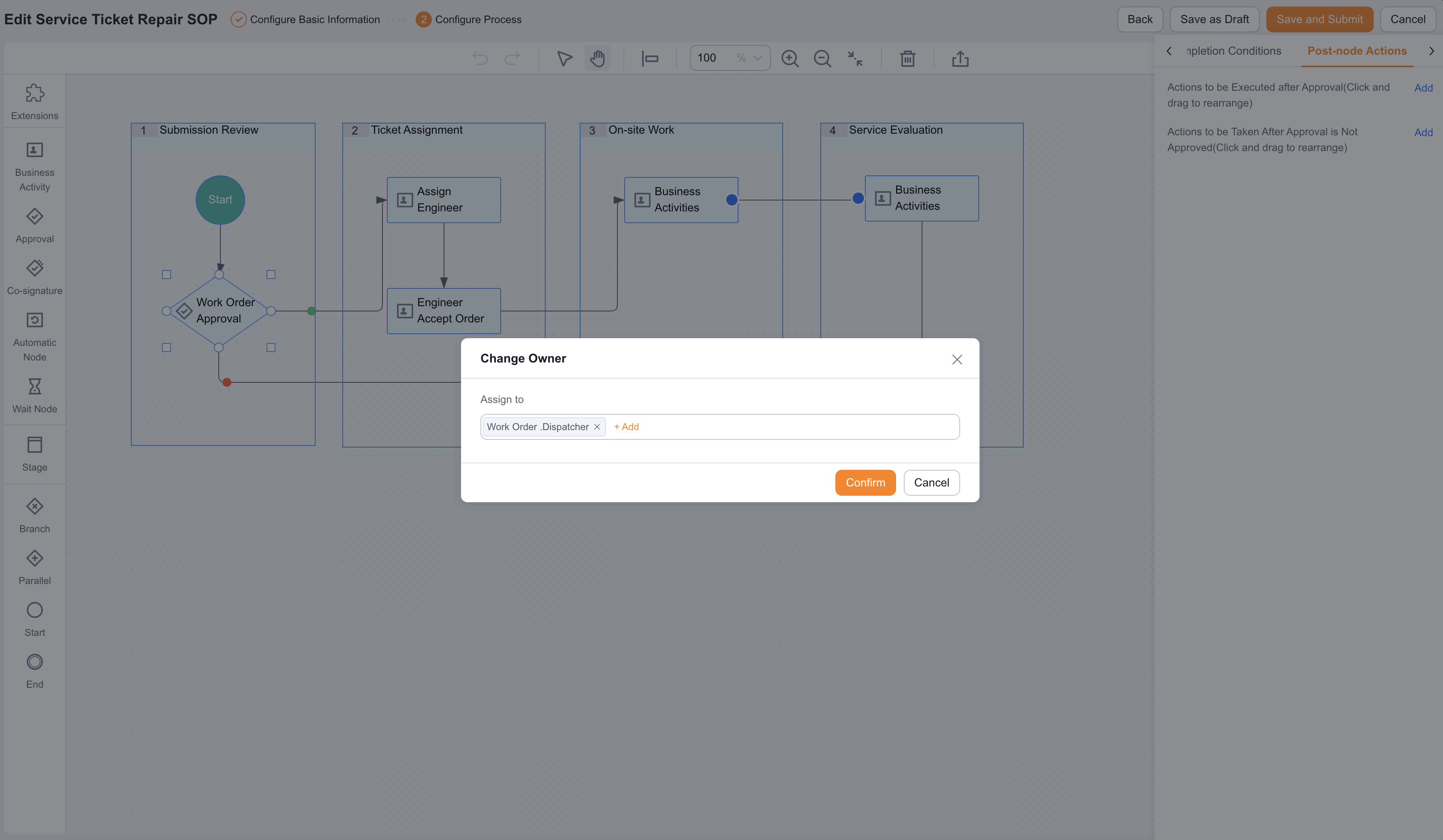Click the align left toolbar icon
The height and width of the screenshot is (840, 1443).
(650, 58)
